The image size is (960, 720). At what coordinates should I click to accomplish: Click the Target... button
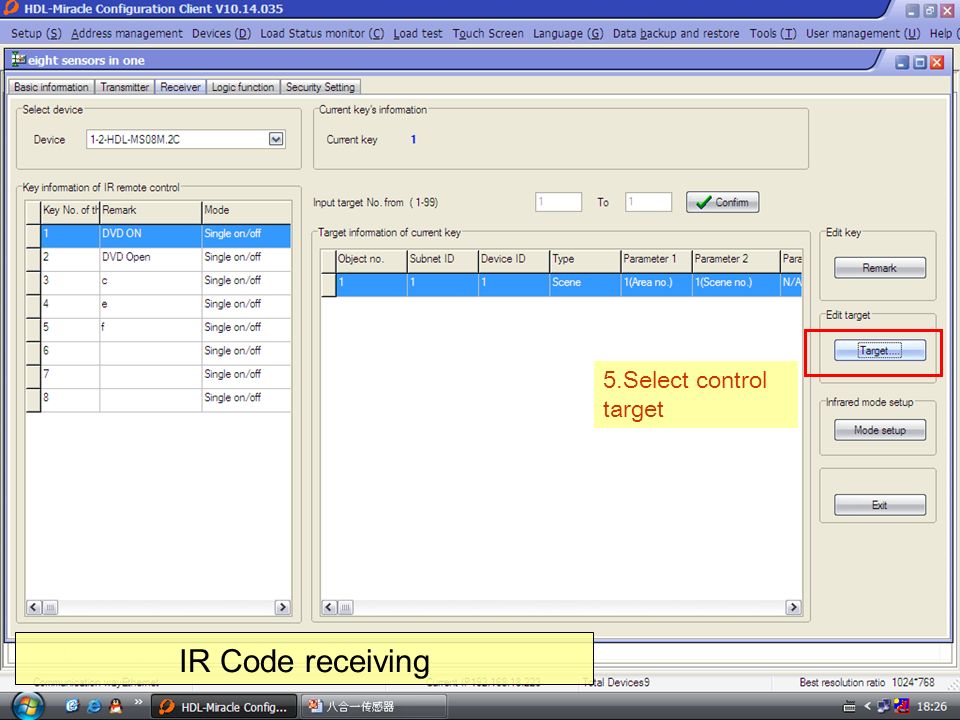[x=880, y=351]
